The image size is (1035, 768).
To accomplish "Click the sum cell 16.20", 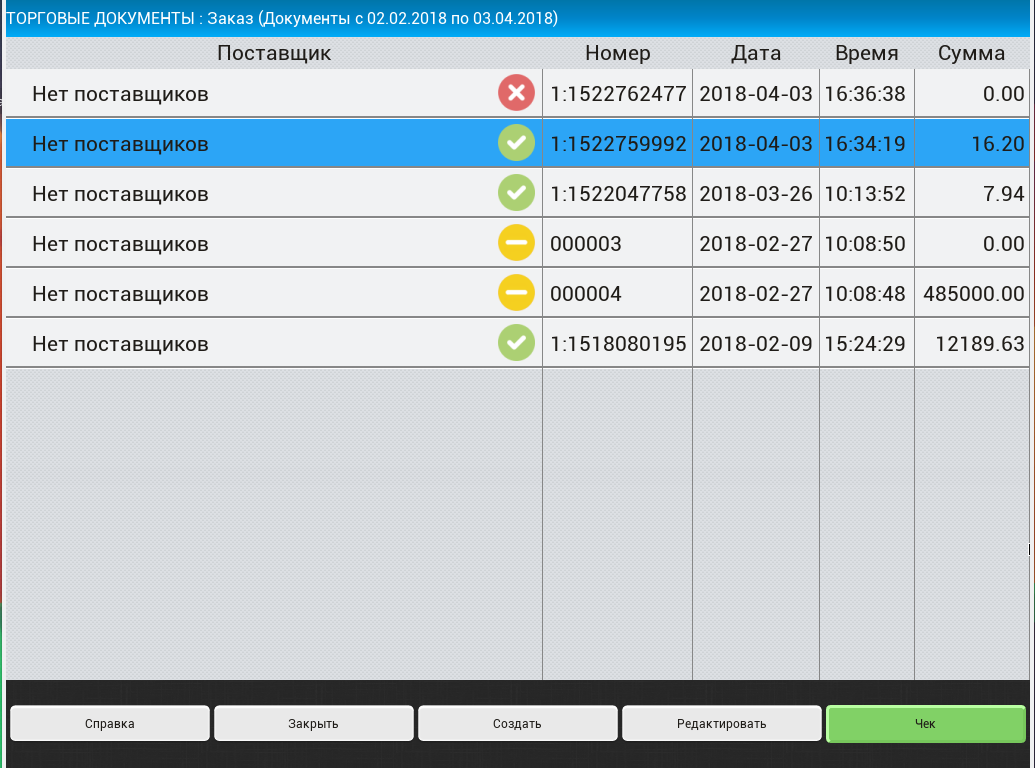I will pos(998,144).
